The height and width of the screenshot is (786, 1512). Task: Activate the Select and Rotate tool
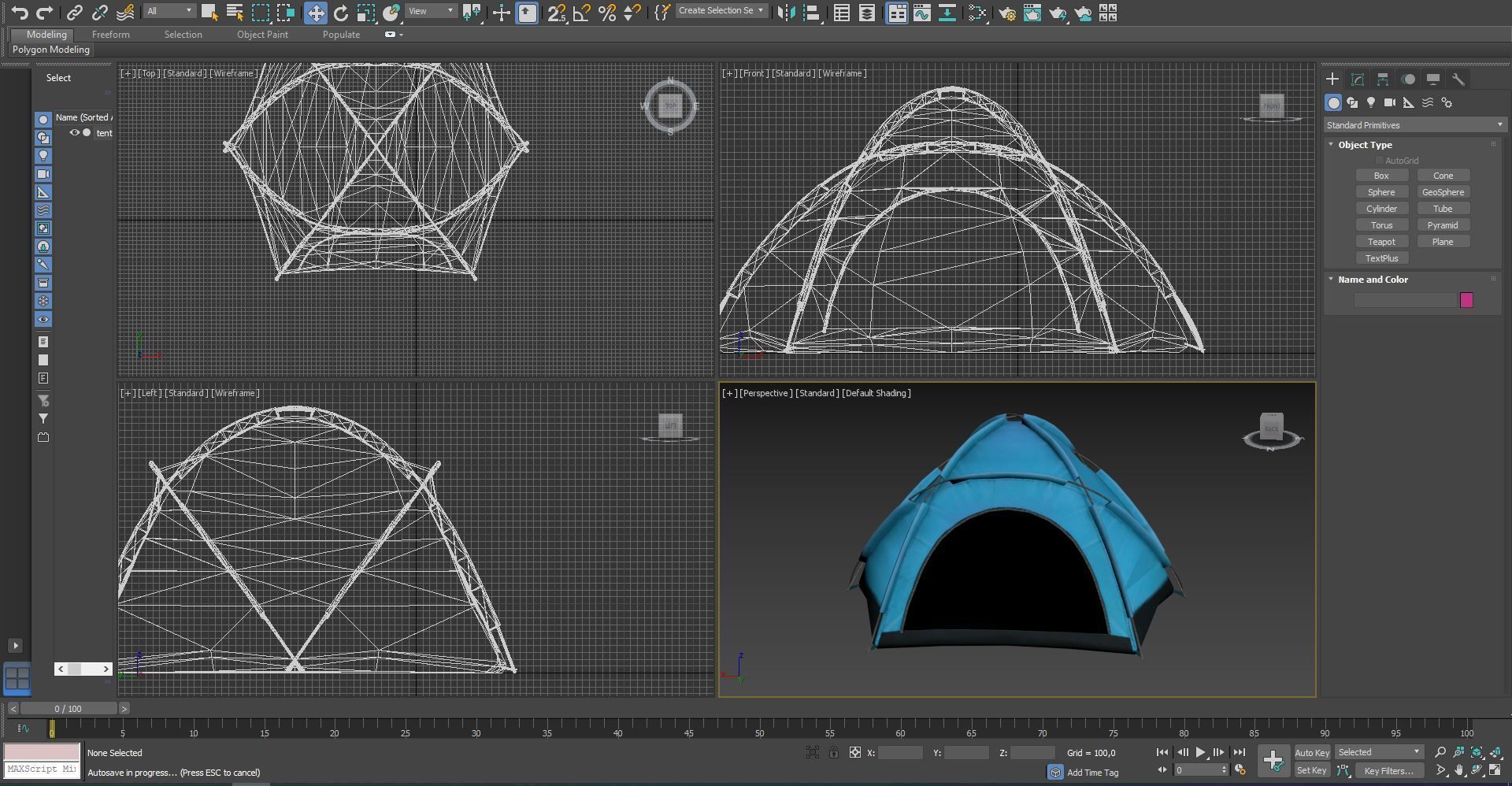click(341, 13)
